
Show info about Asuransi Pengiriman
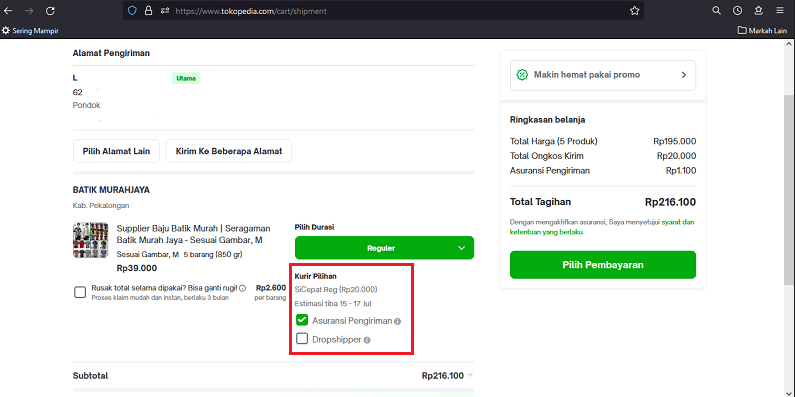(x=398, y=321)
